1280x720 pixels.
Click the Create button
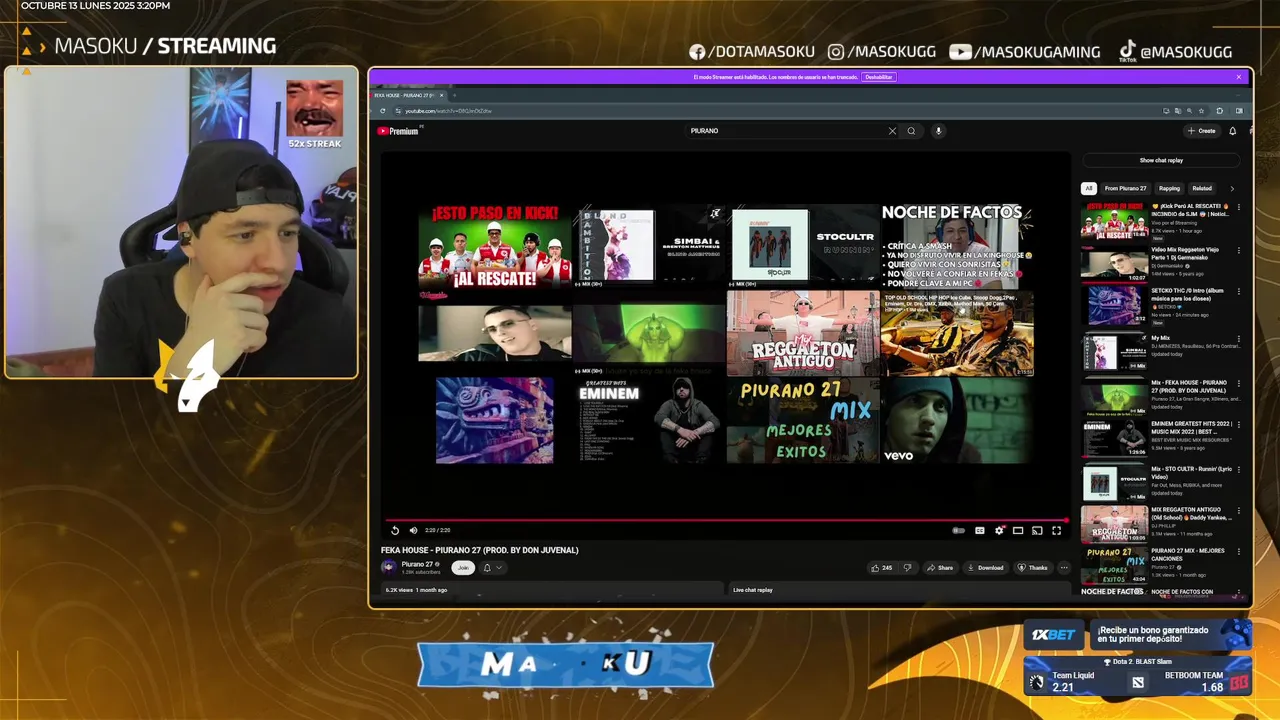(x=1201, y=131)
